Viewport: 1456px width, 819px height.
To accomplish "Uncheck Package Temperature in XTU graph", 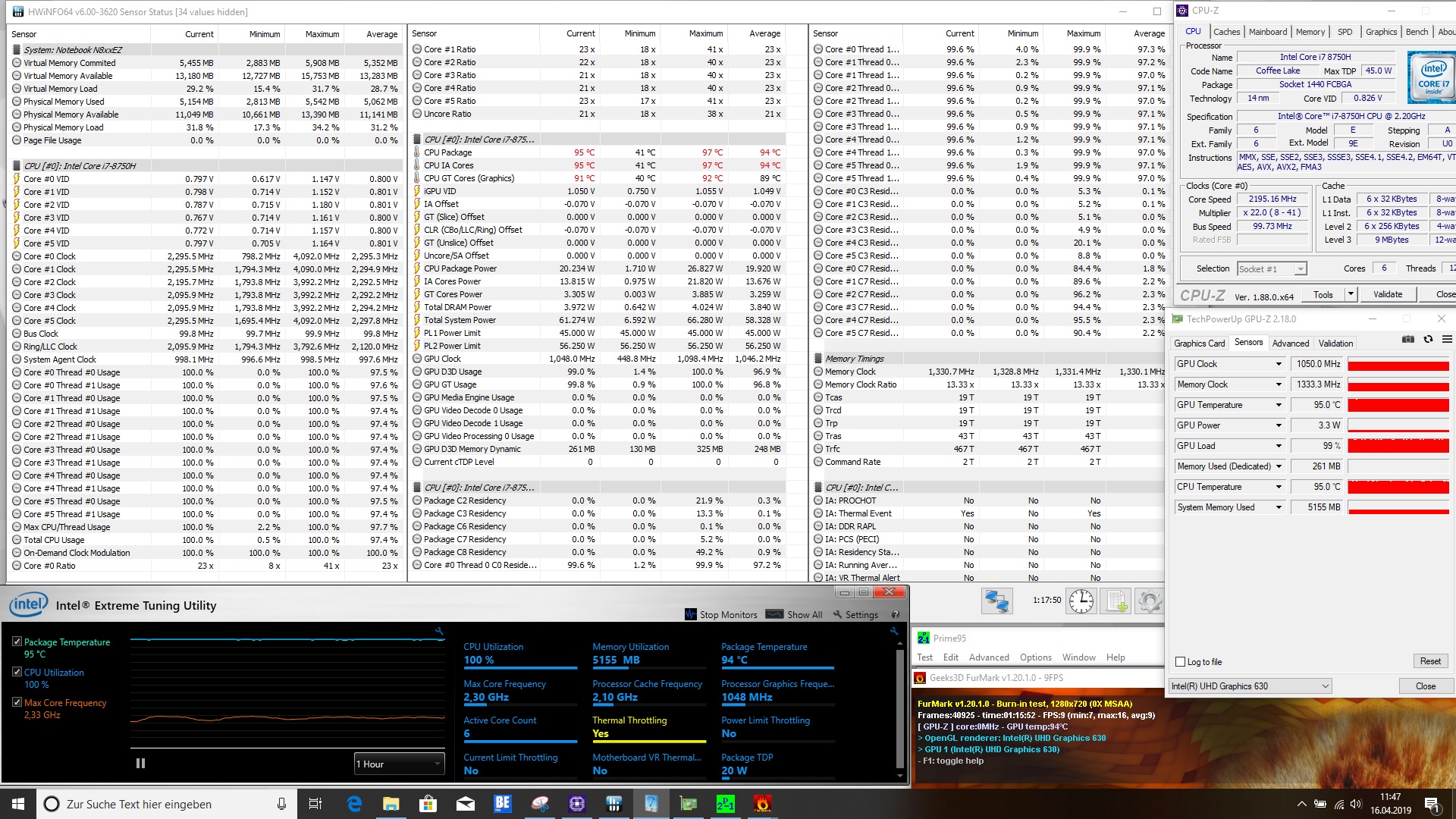I will 17,642.
